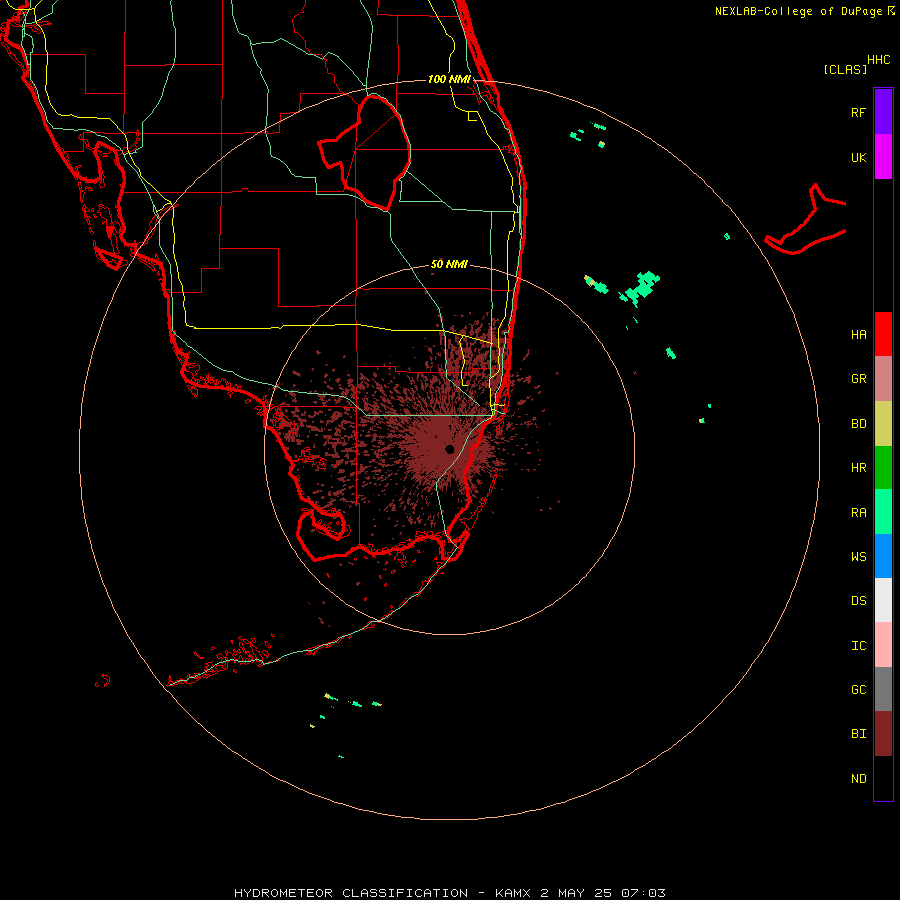Click the [CLAS] units label
The height and width of the screenshot is (900, 900).
[x=845, y=69]
